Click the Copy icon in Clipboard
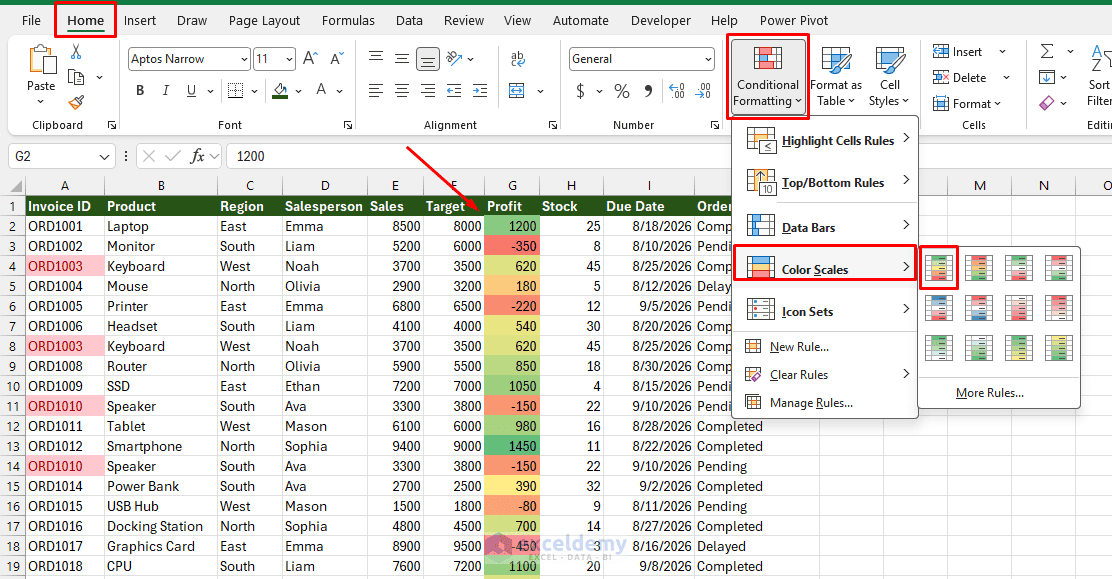Screen dimensions: 1112x579 click(76, 77)
